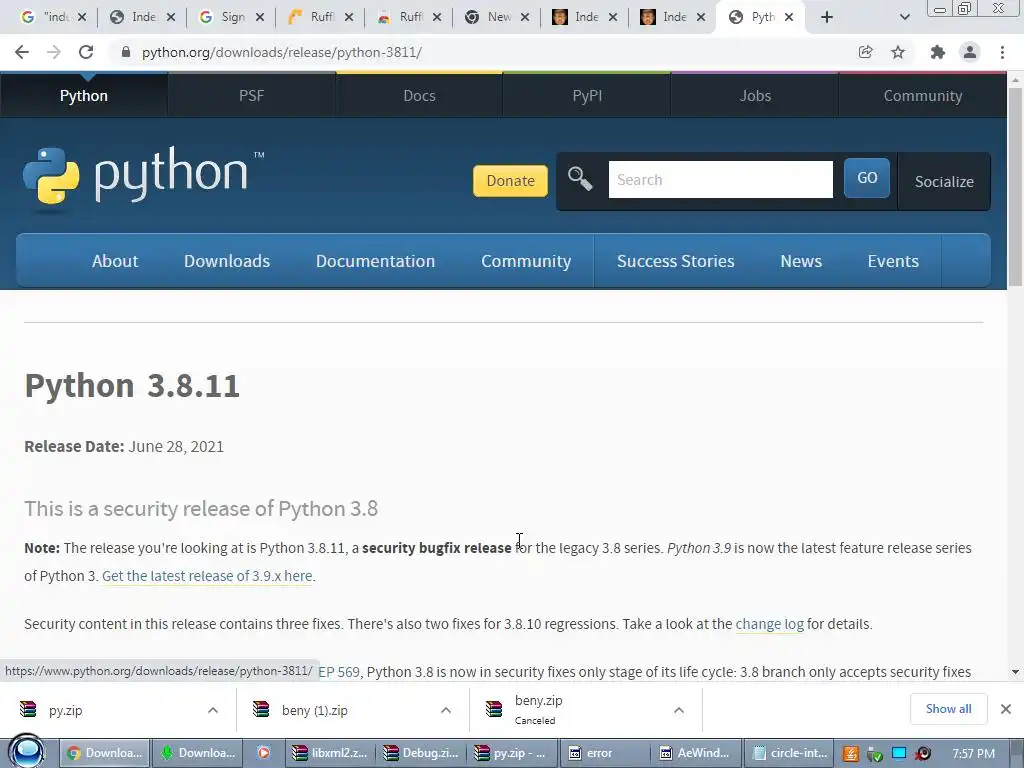1024x768 pixels.
Task: Switch to the New browser tab
Action: (497, 17)
